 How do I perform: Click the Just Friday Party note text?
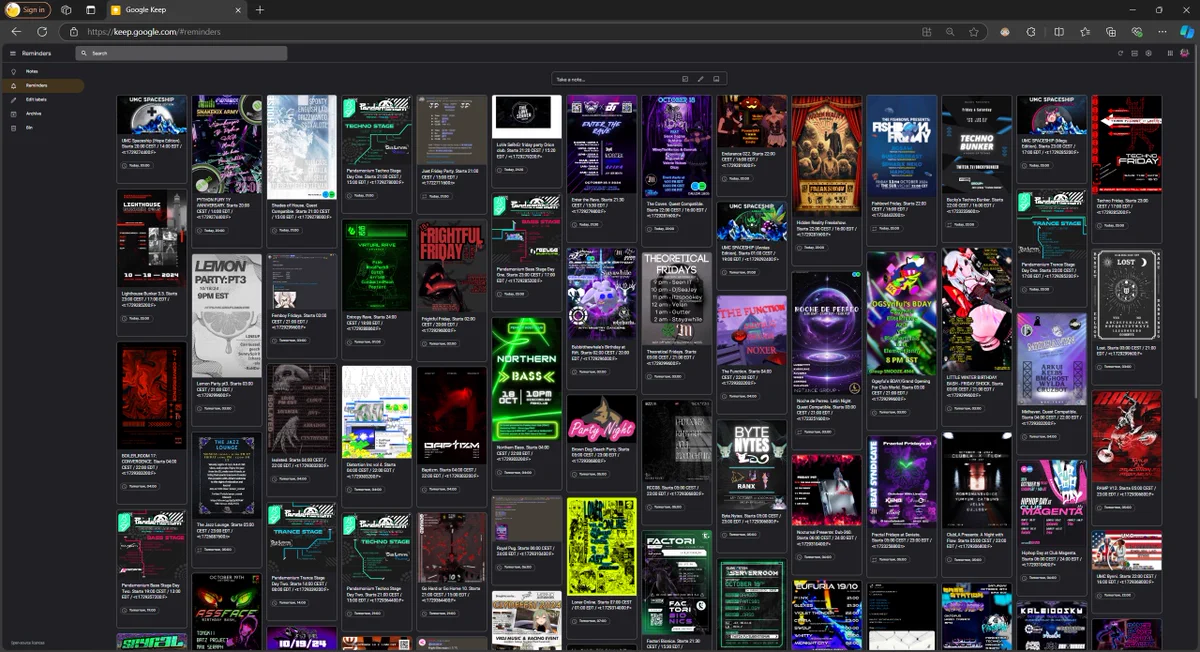click(452, 178)
